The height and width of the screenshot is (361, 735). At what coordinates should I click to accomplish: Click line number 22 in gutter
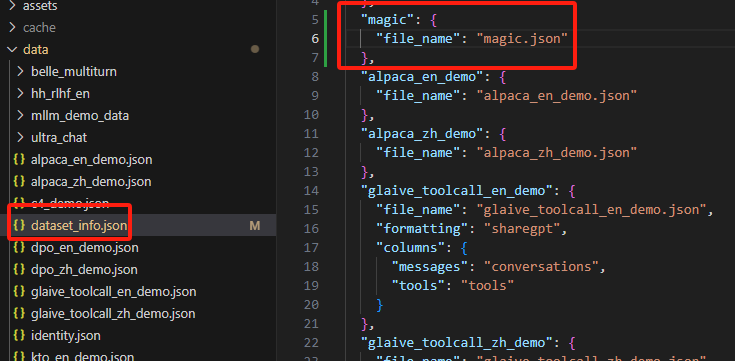coord(312,343)
